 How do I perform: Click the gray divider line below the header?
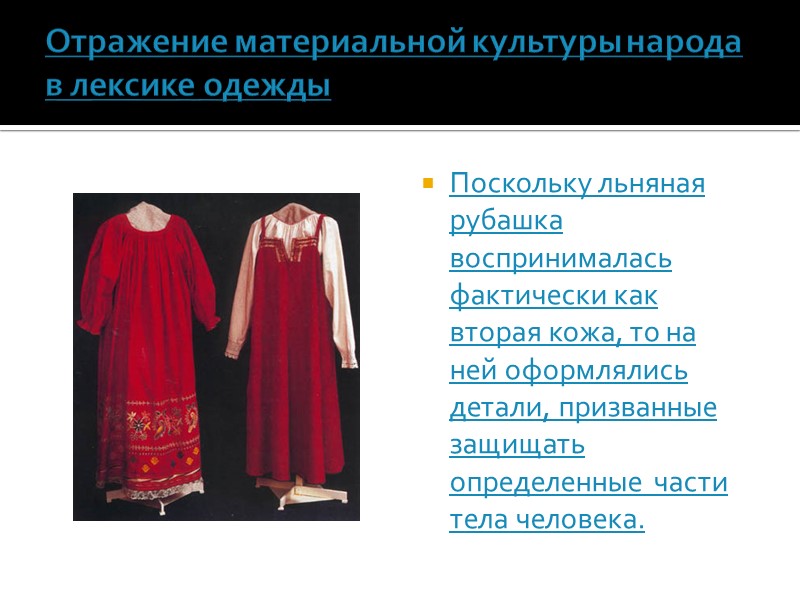click(400, 131)
